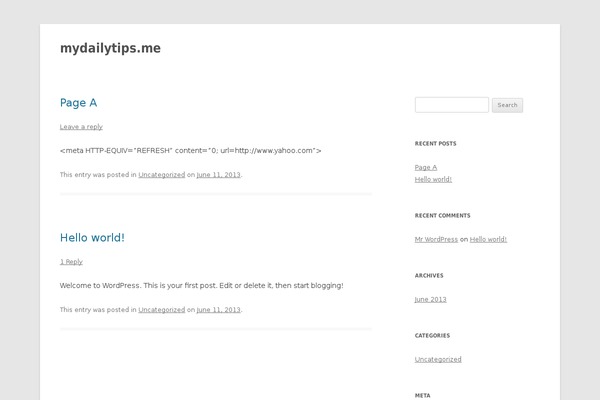Open Hello world! in Recent Posts
The width and height of the screenshot is (600, 400).
tap(433, 179)
